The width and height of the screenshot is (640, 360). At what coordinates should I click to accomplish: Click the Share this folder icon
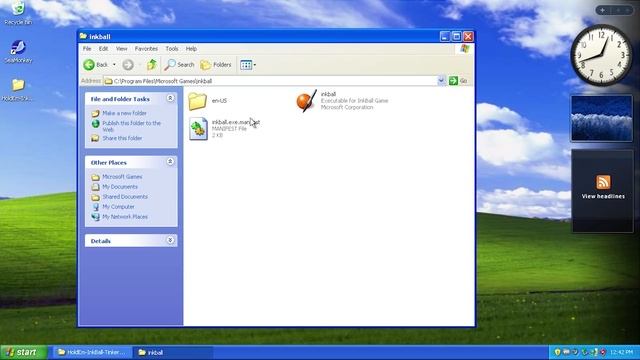click(x=96, y=138)
